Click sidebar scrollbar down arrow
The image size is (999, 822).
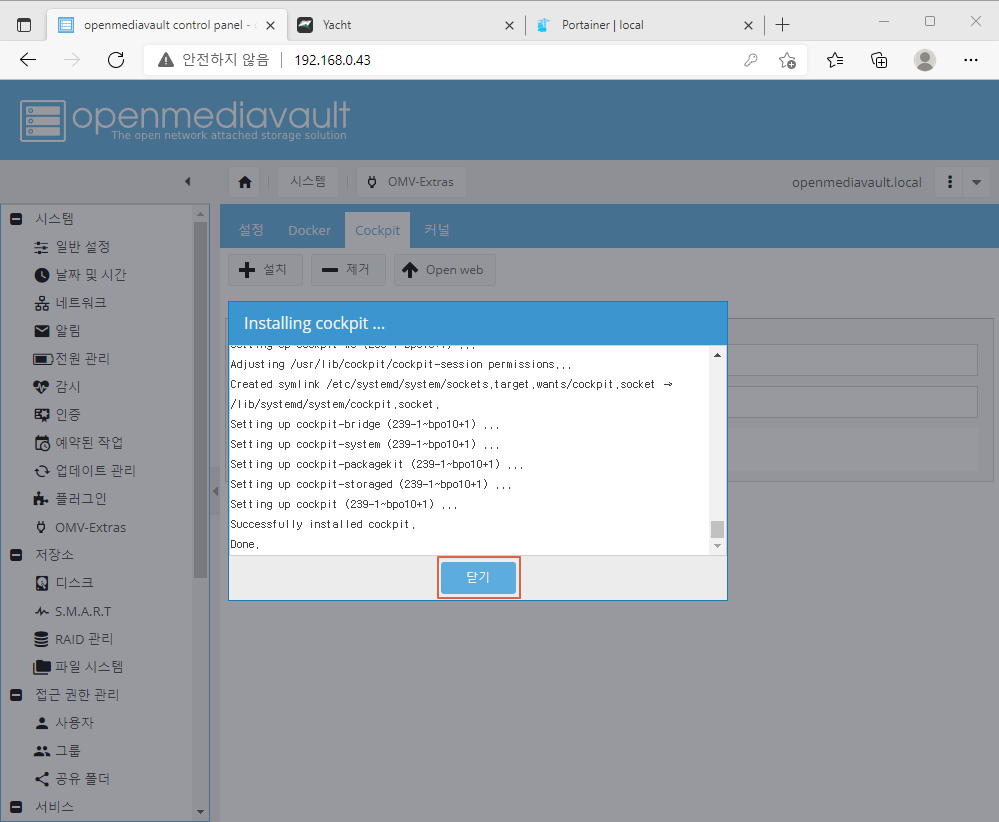click(200, 812)
